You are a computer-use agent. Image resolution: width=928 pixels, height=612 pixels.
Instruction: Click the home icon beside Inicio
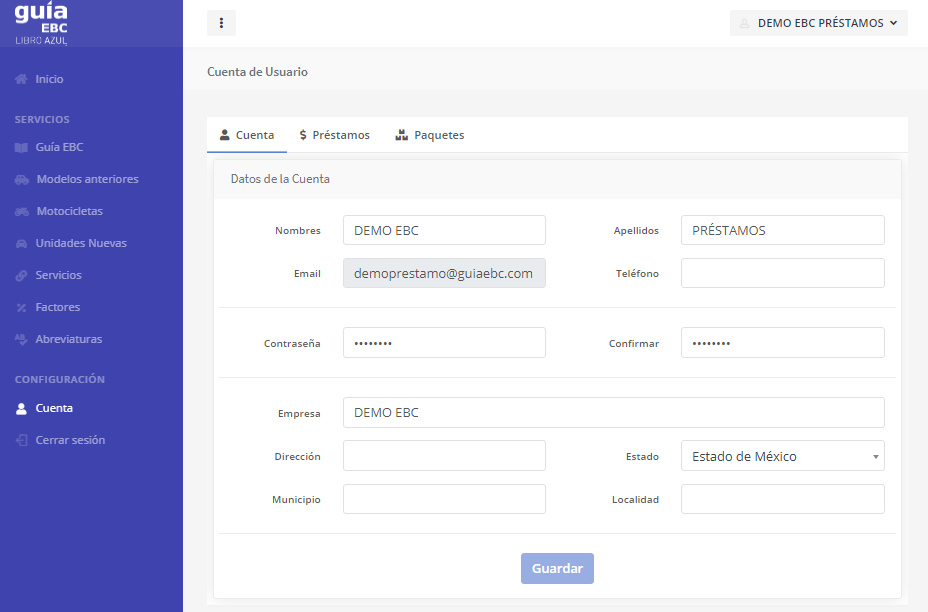pyautogui.click(x=21, y=79)
